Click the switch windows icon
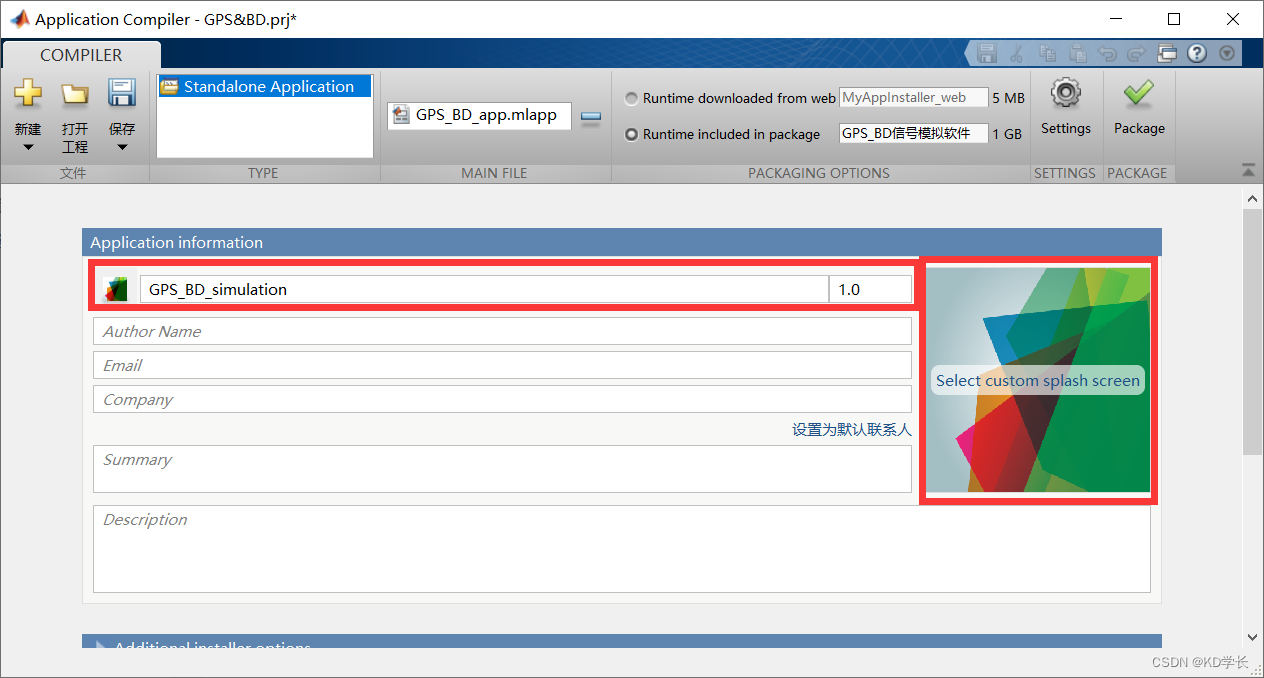The height and width of the screenshot is (678, 1264). pos(1167,54)
